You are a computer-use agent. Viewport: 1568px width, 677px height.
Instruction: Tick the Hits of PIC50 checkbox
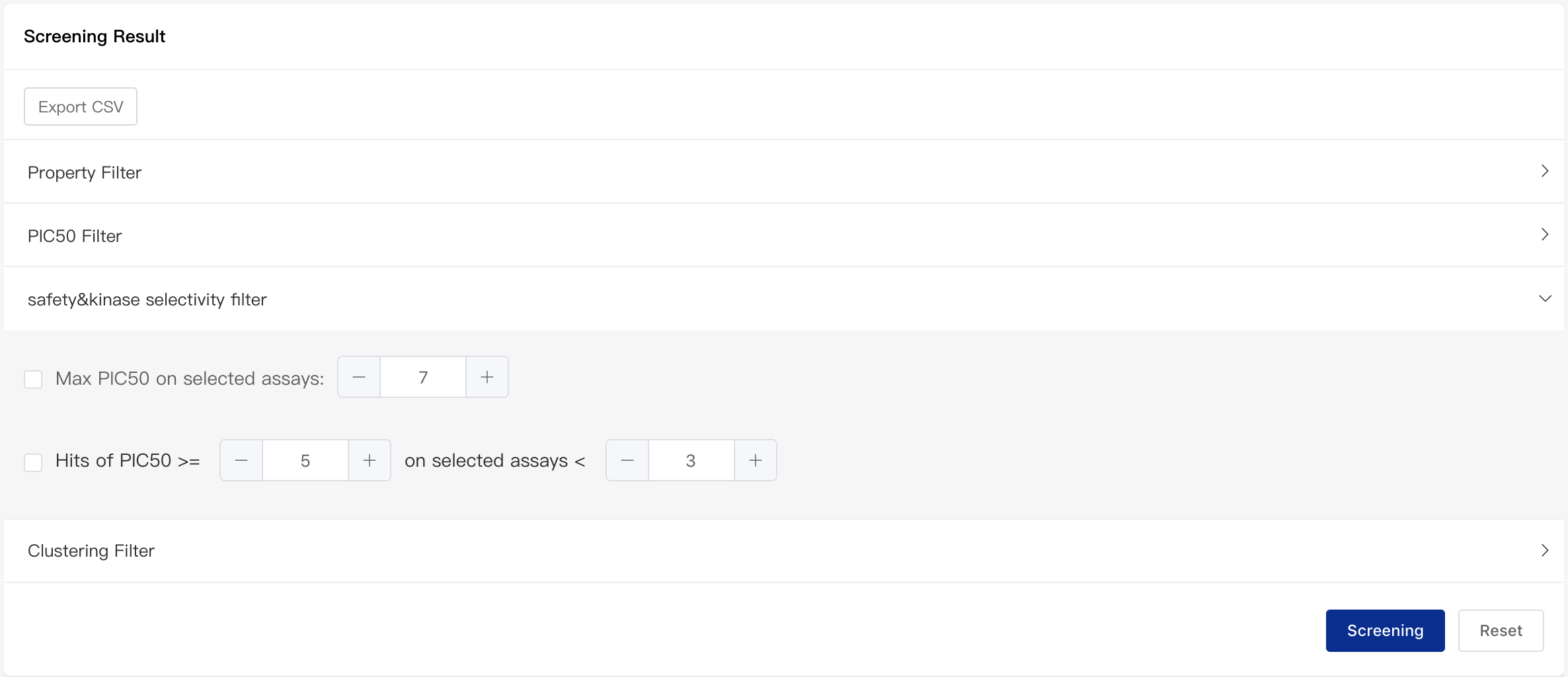point(33,462)
